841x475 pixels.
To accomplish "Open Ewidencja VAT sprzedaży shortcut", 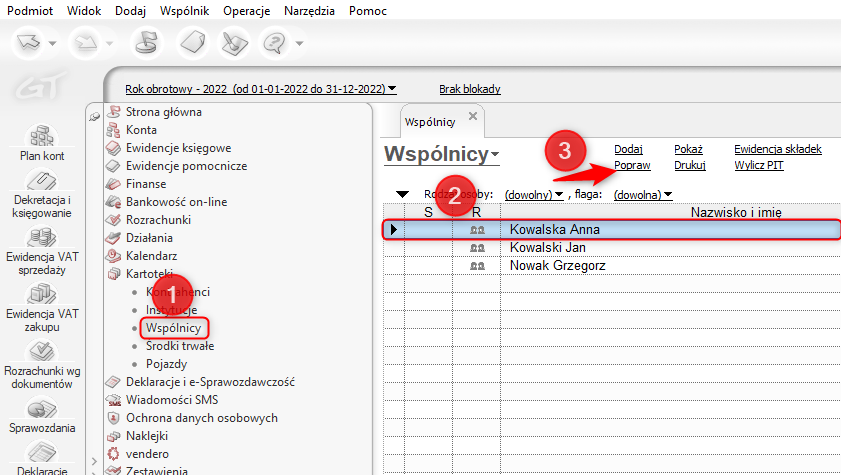I will [42, 252].
